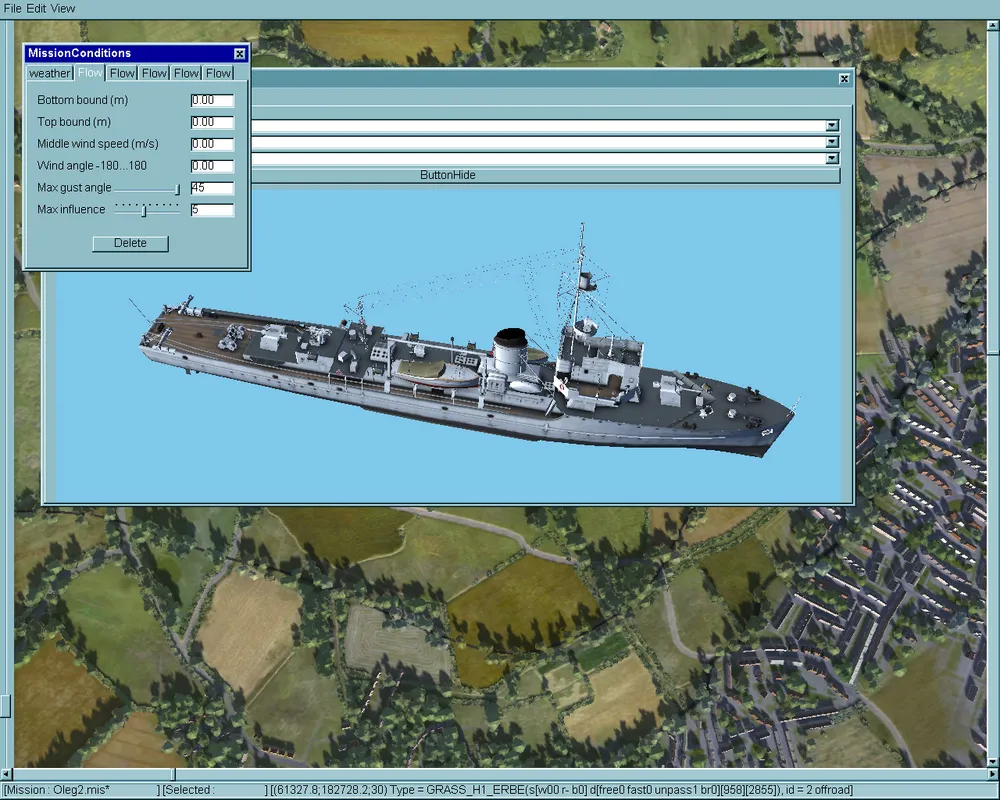The image size is (1000, 800).
Task: Adjust the Max gust angle slider
Action: (x=177, y=188)
